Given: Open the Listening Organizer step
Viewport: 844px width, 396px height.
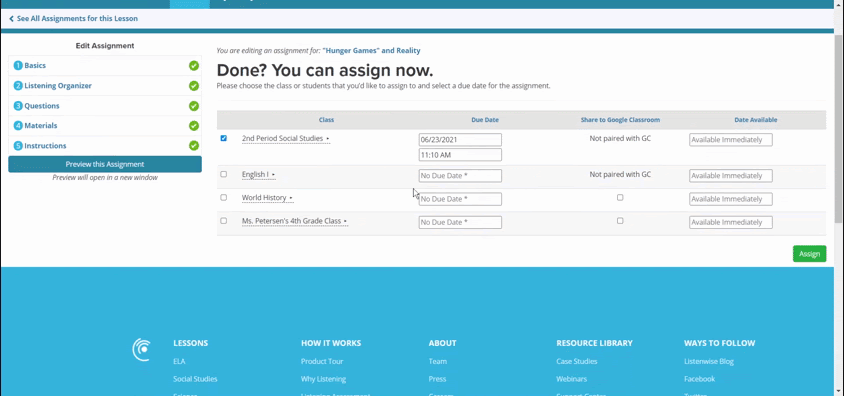Looking at the screenshot, I should (58, 86).
